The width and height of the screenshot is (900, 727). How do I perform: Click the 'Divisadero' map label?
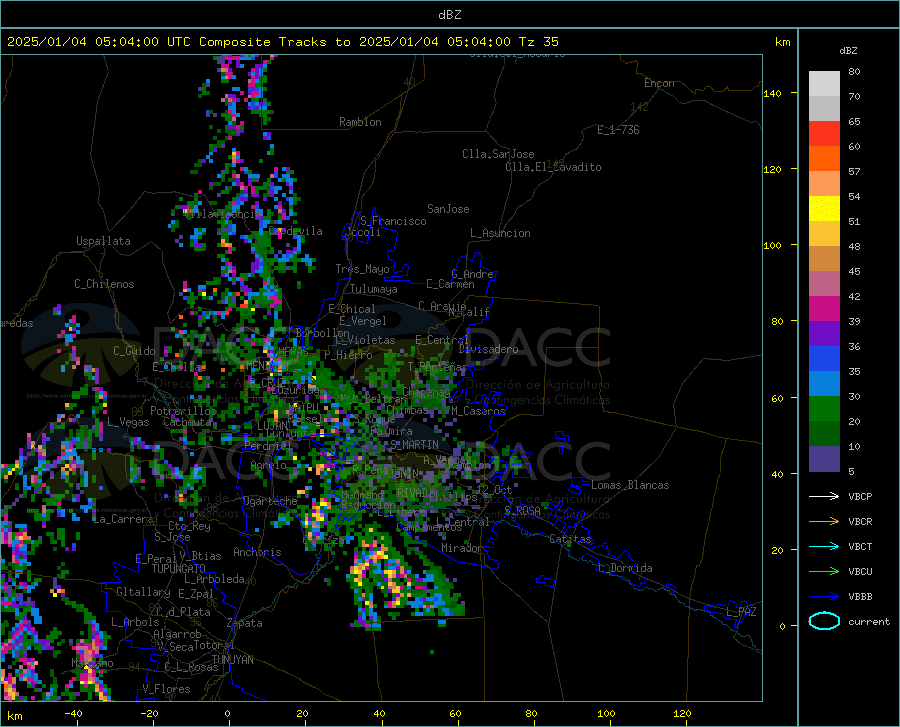click(488, 349)
